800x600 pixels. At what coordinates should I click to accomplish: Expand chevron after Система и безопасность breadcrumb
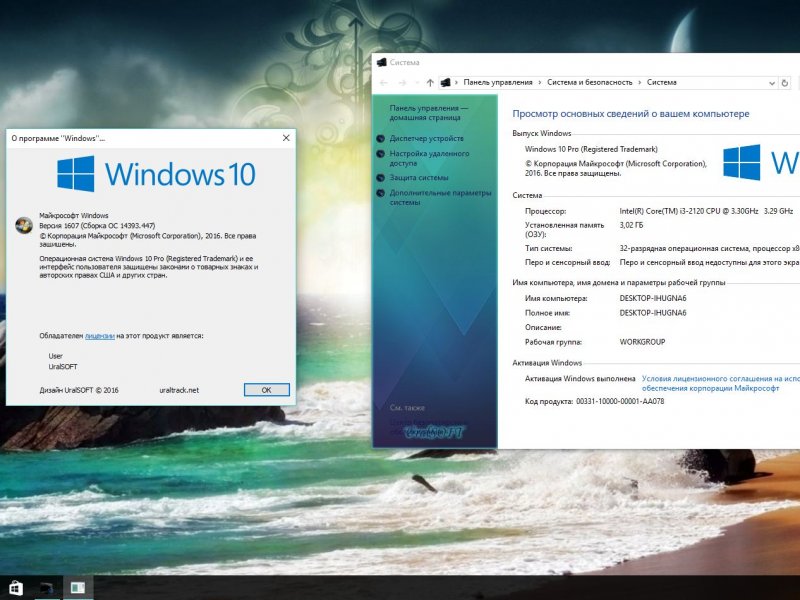[x=639, y=83]
